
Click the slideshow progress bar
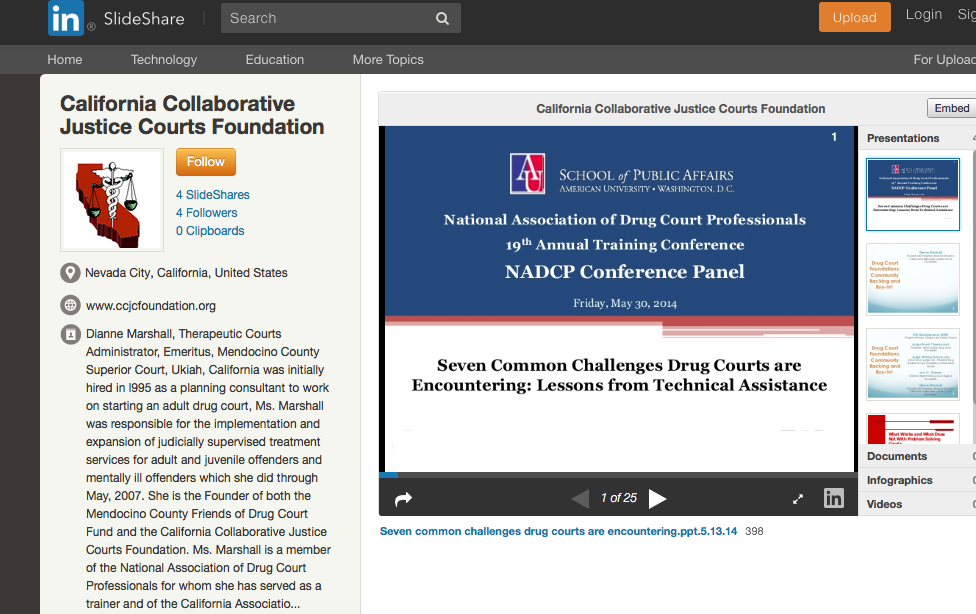[618, 475]
